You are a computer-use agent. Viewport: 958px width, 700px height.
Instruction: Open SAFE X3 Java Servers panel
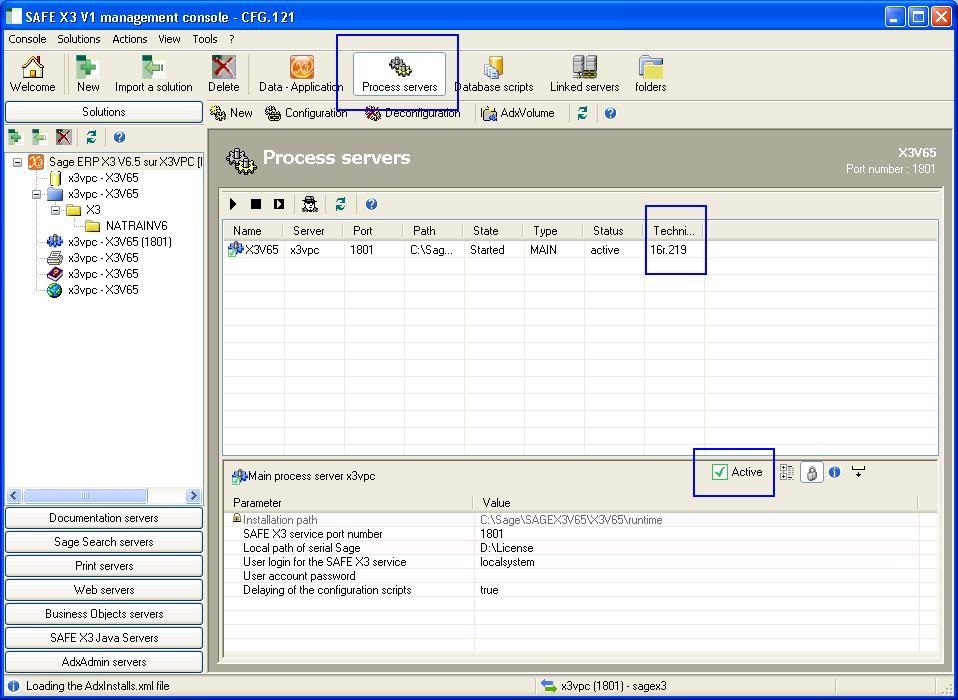pyautogui.click(x=104, y=638)
